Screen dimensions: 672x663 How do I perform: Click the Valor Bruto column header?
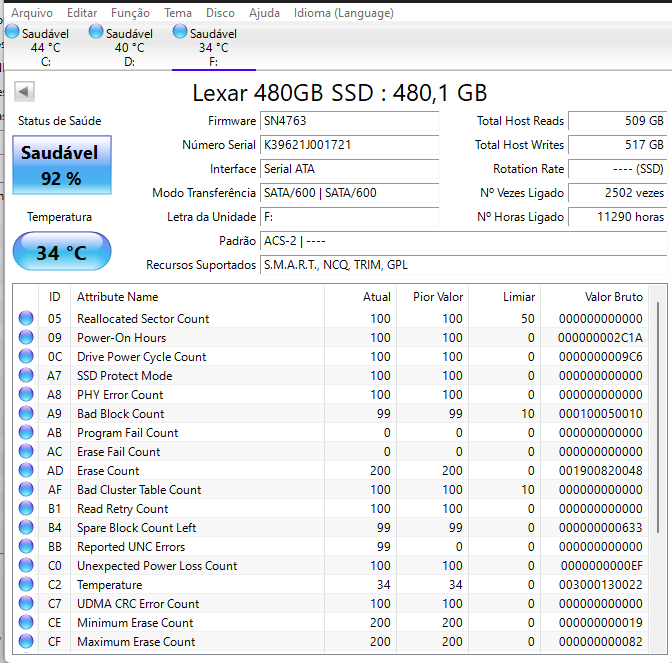pos(594,297)
